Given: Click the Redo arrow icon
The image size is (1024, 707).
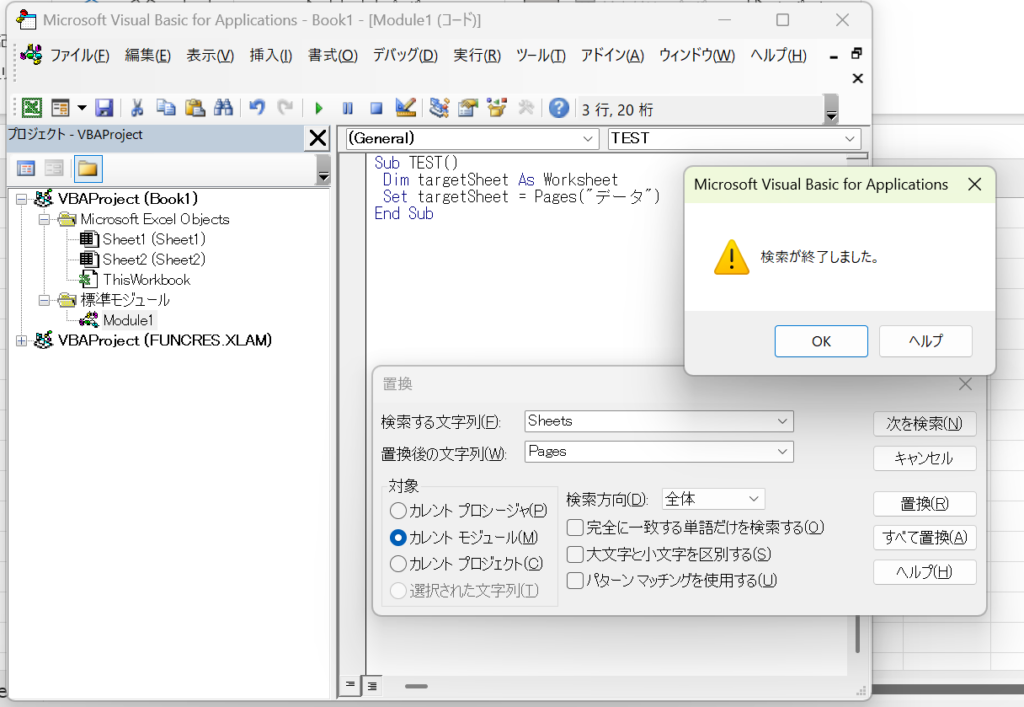Looking at the screenshot, I should click(x=285, y=108).
